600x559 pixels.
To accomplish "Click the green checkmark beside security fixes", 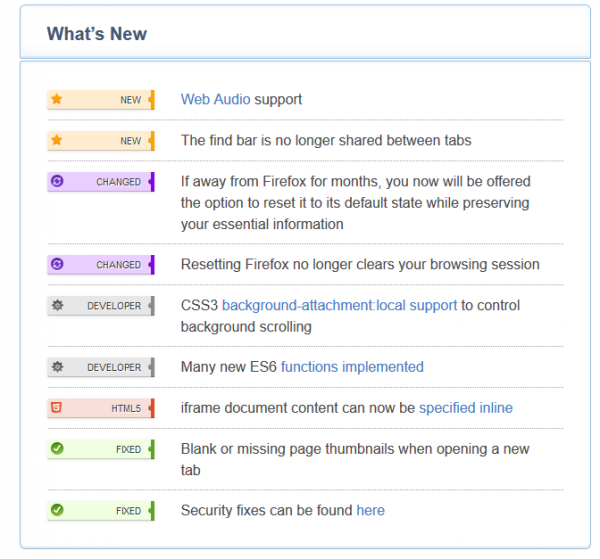I will tap(57, 511).
